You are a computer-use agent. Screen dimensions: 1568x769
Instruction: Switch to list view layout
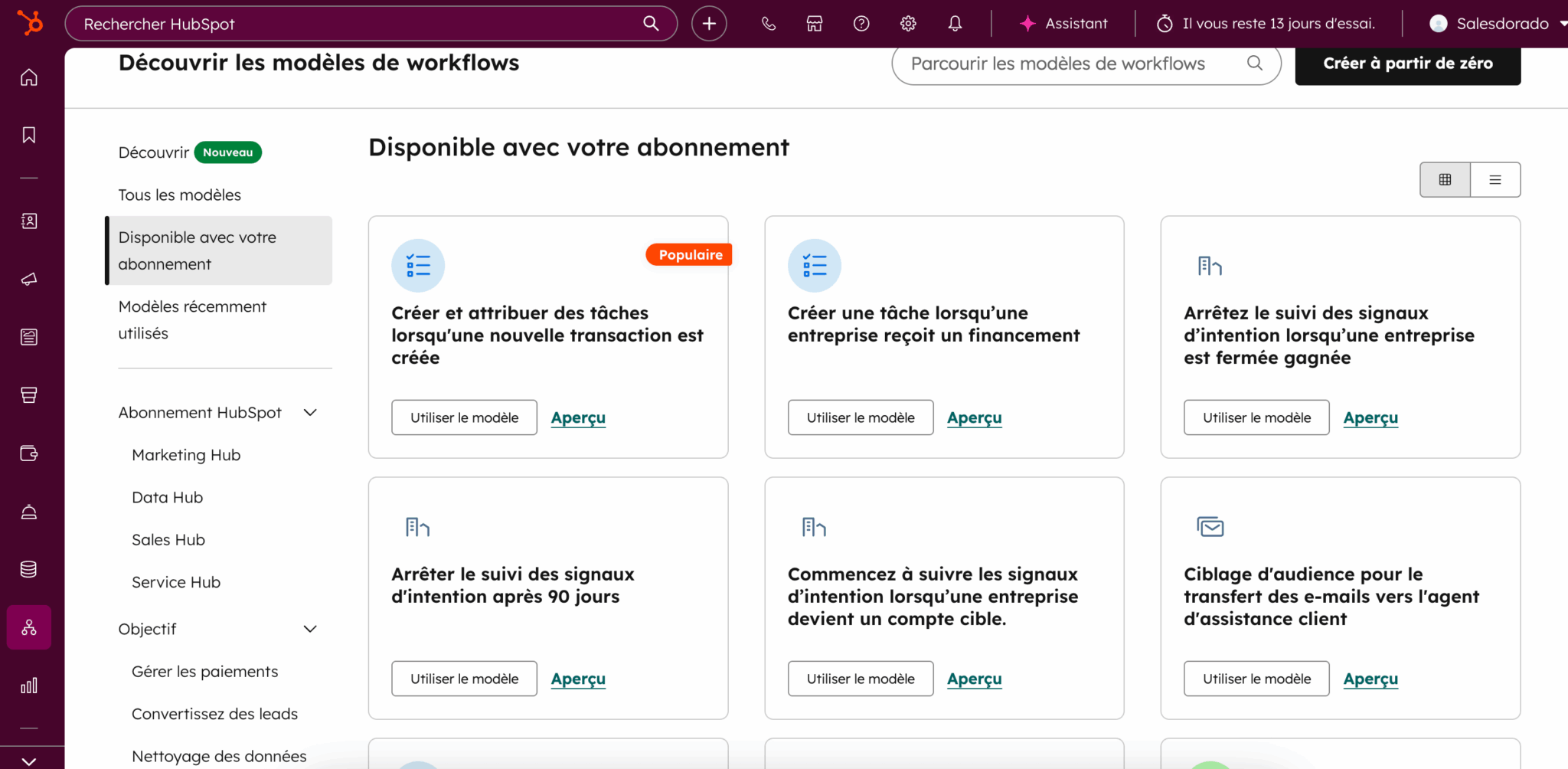pos(1494,180)
